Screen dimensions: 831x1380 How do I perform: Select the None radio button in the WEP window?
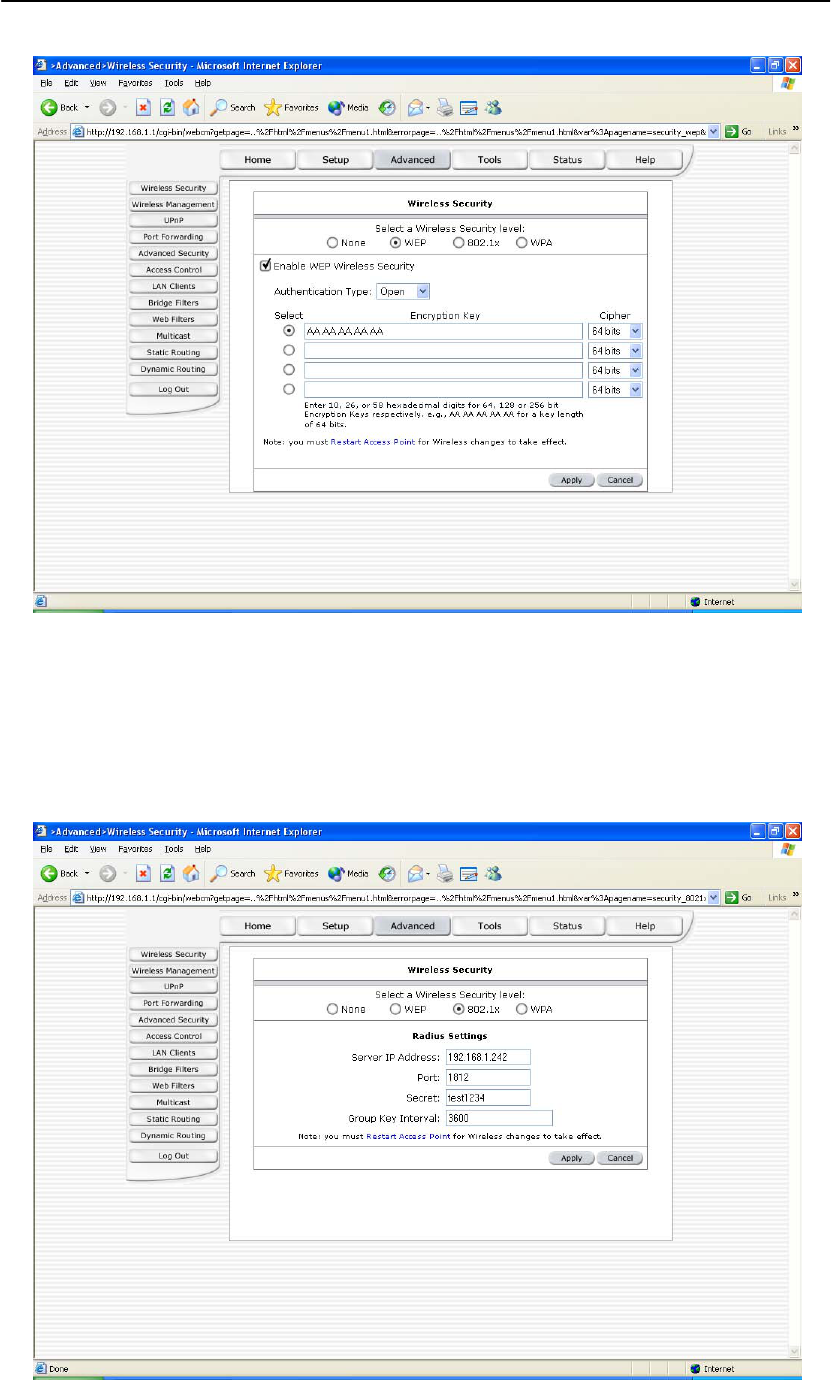pos(333,242)
